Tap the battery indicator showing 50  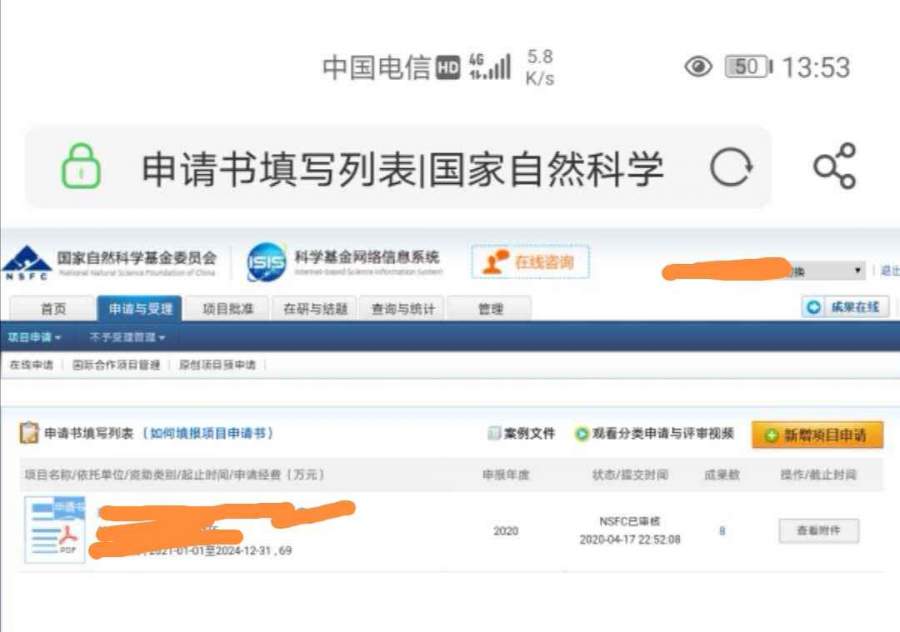(748, 67)
